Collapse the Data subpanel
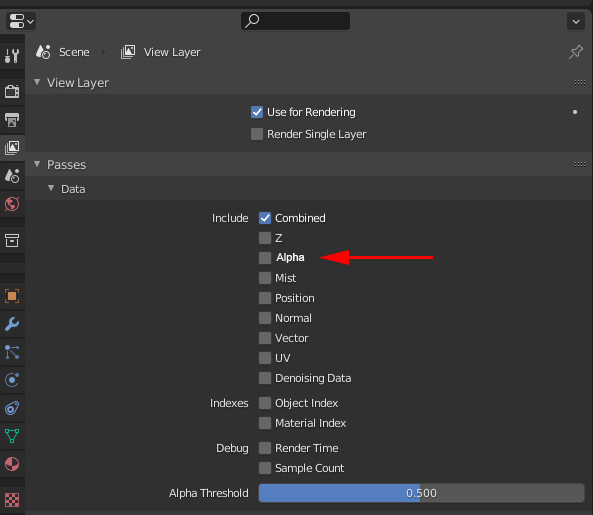Image resolution: width=593 pixels, height=515 pixels. (x=51, y=188)
